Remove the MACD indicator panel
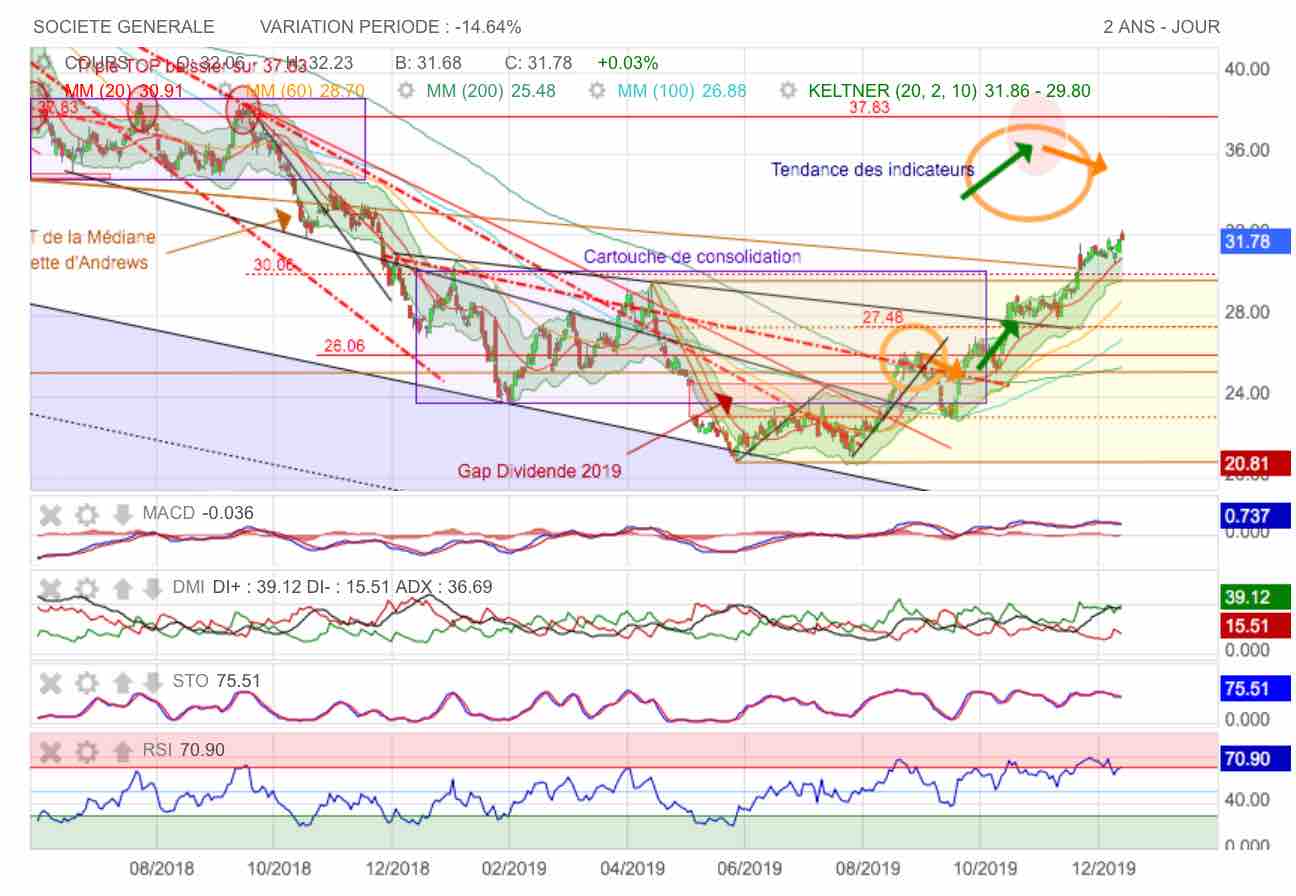The width and height of the screenshot is (1296, 896). tap(50, 515)
